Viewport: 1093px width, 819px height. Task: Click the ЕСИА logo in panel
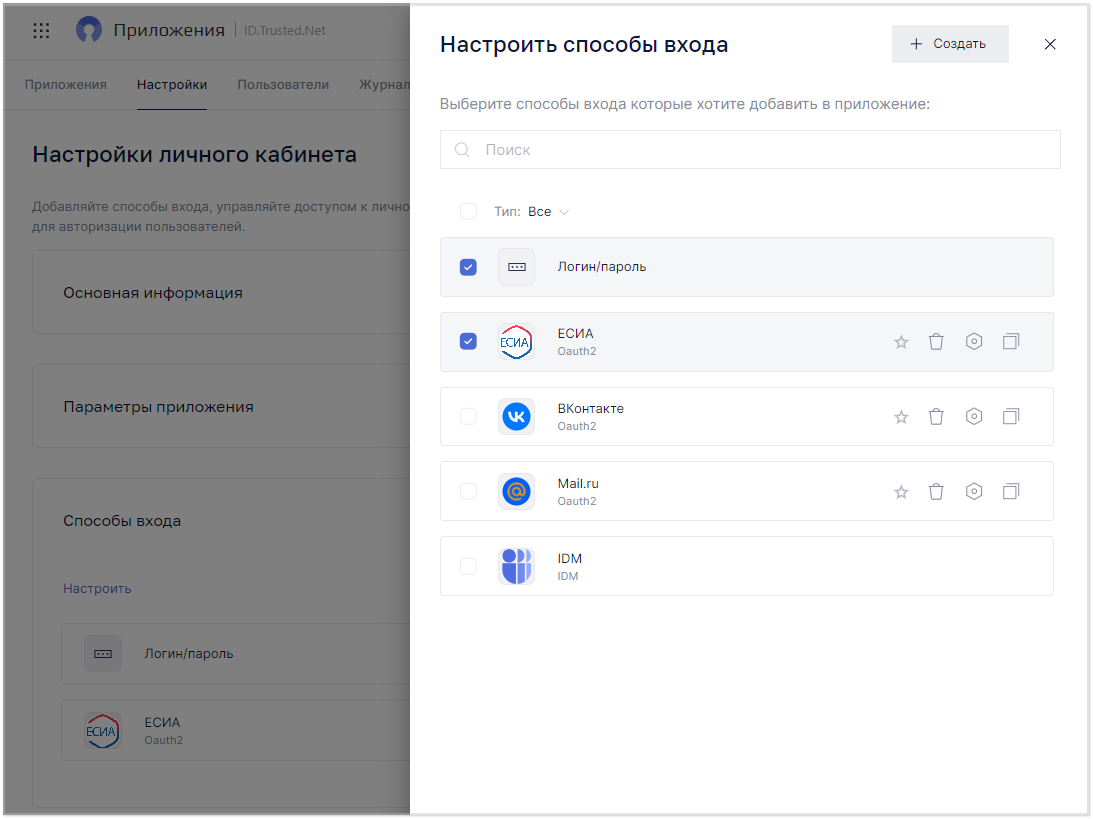516,342
